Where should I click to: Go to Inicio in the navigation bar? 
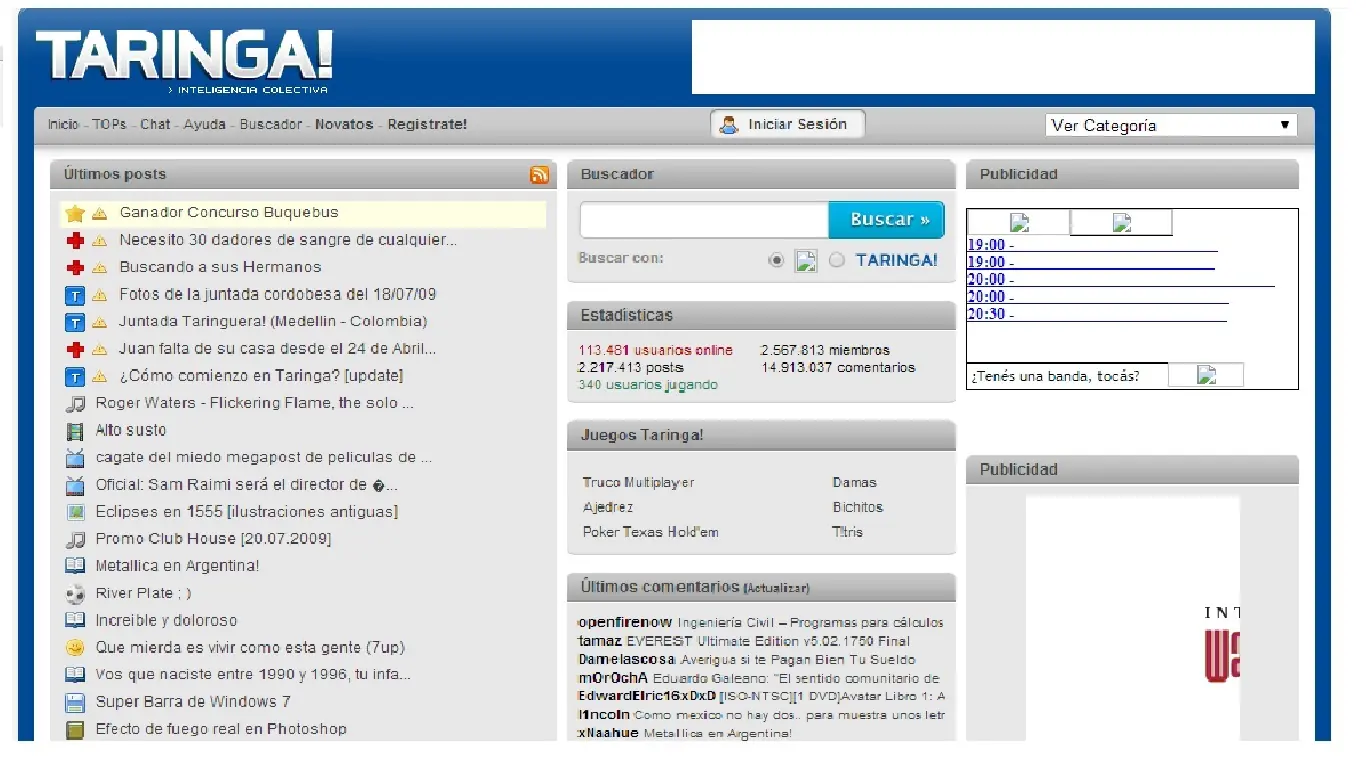(x=63, y=125)
